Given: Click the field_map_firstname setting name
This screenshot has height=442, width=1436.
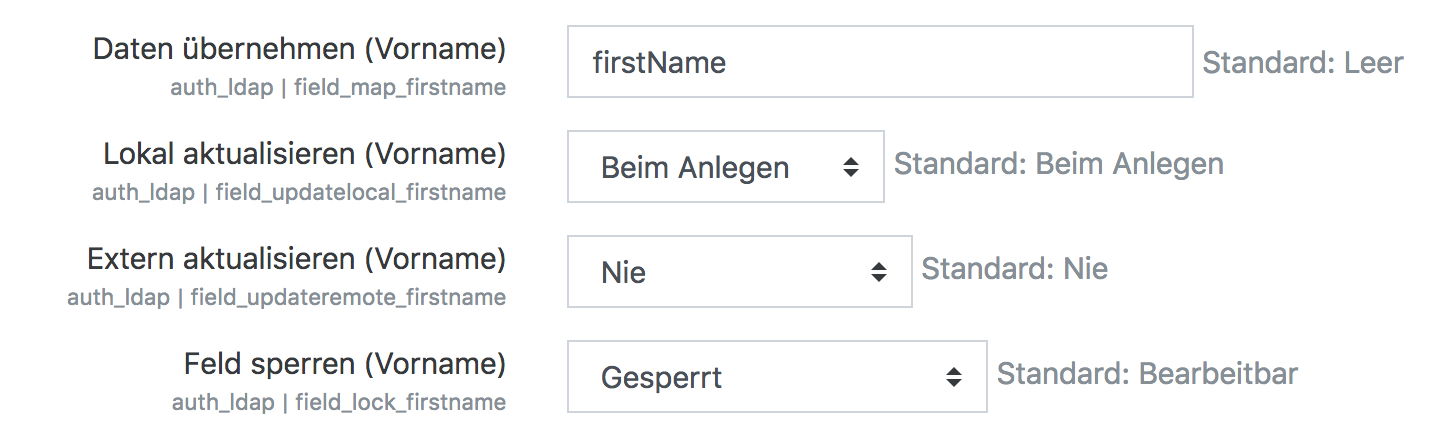Looking at the screenshot, I should (400, 87).
